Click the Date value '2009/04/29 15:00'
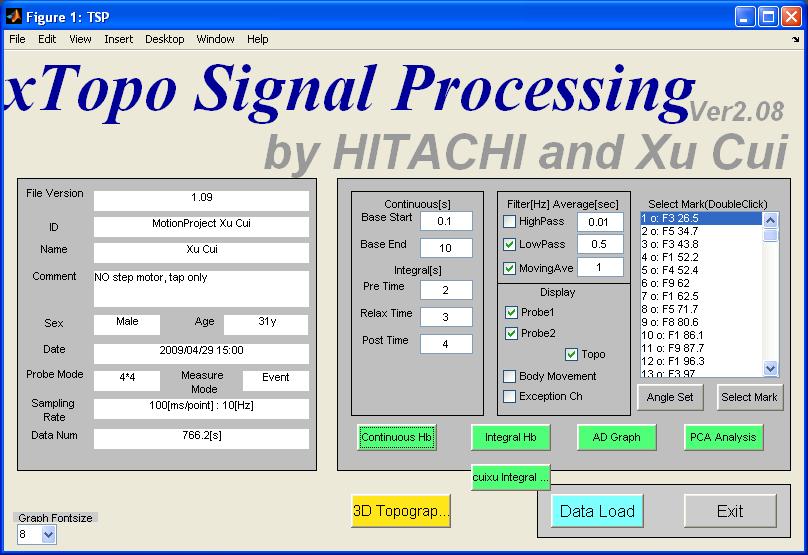 [201, 354]
